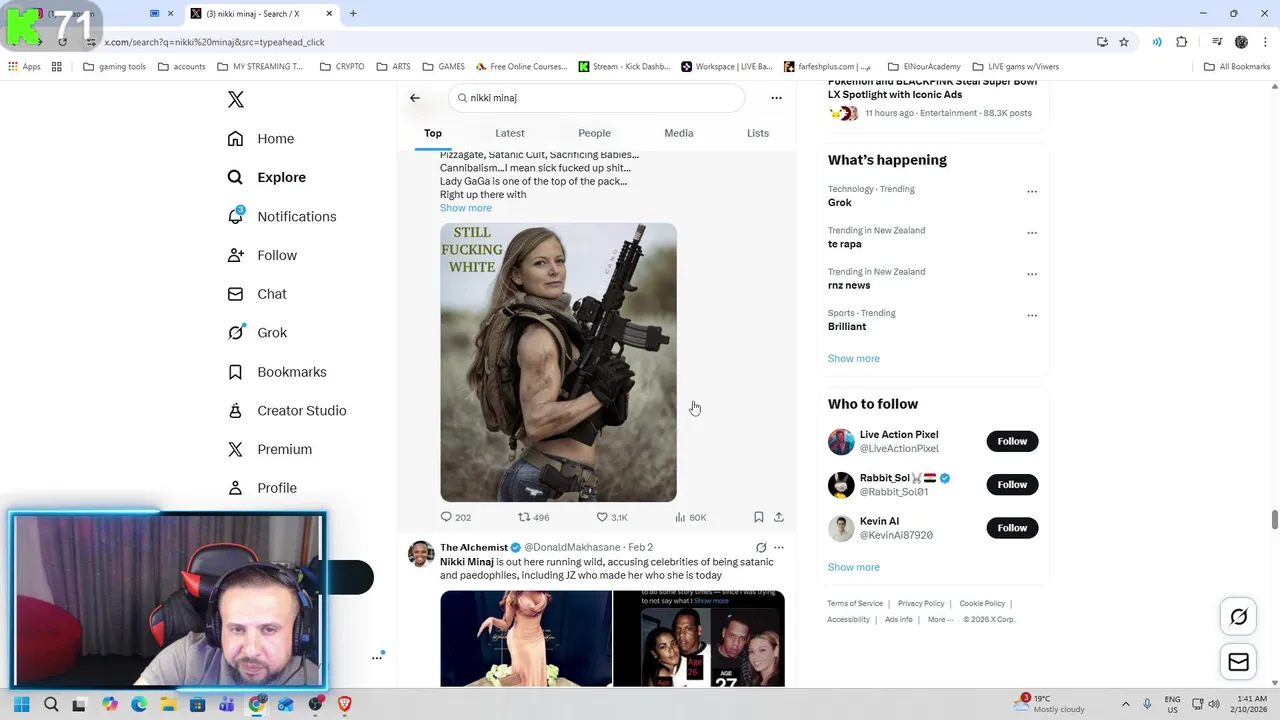This screenshot has width=1280, height=720.
Task: Click the back arrow beside search box
Action: pyautogui.click(x=415, y=98)
